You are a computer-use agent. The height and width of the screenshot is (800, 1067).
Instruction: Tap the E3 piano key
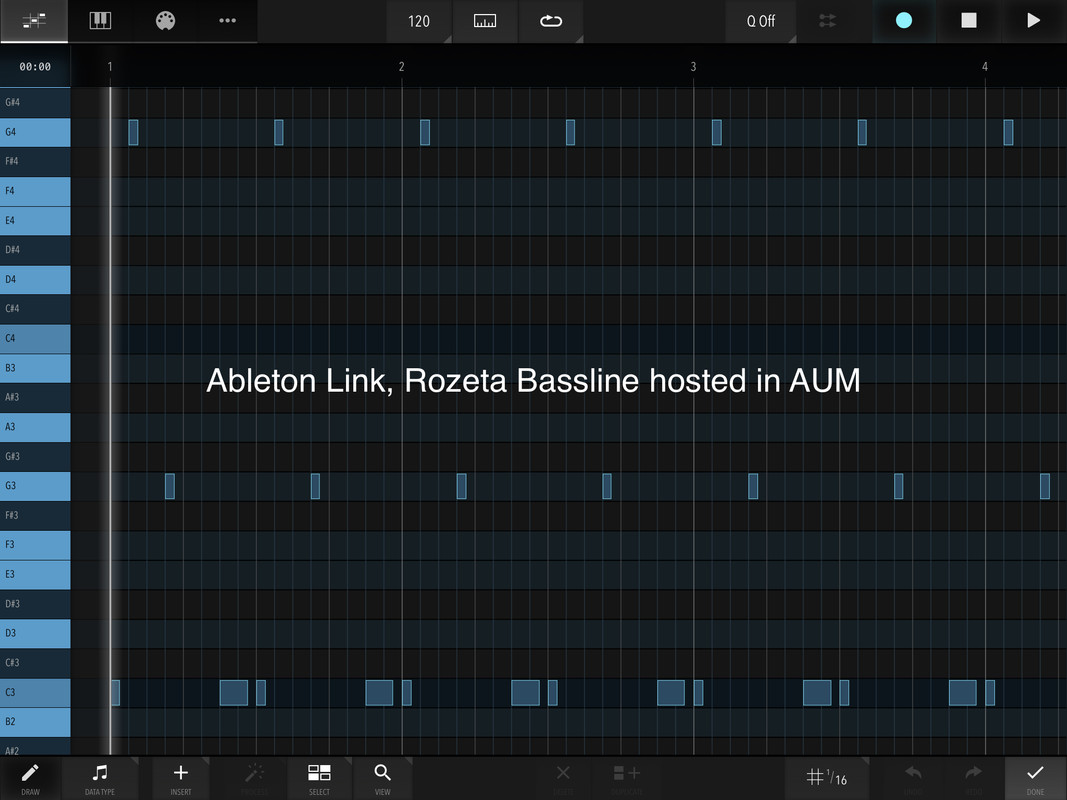35,574
